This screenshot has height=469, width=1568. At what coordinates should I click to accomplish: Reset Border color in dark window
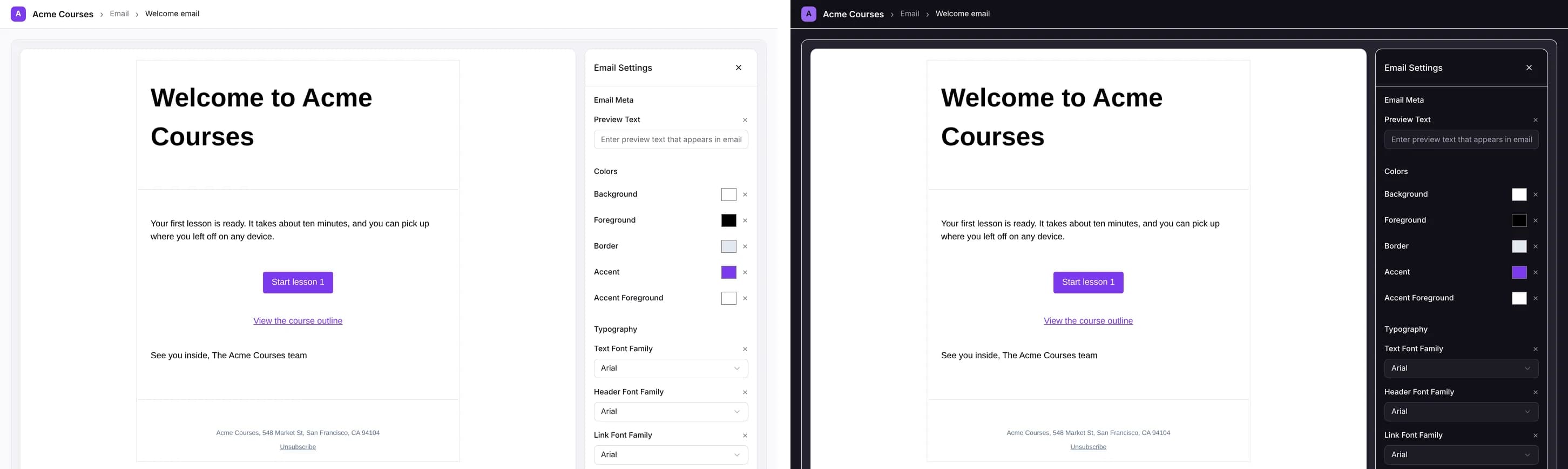(1536, 247)
